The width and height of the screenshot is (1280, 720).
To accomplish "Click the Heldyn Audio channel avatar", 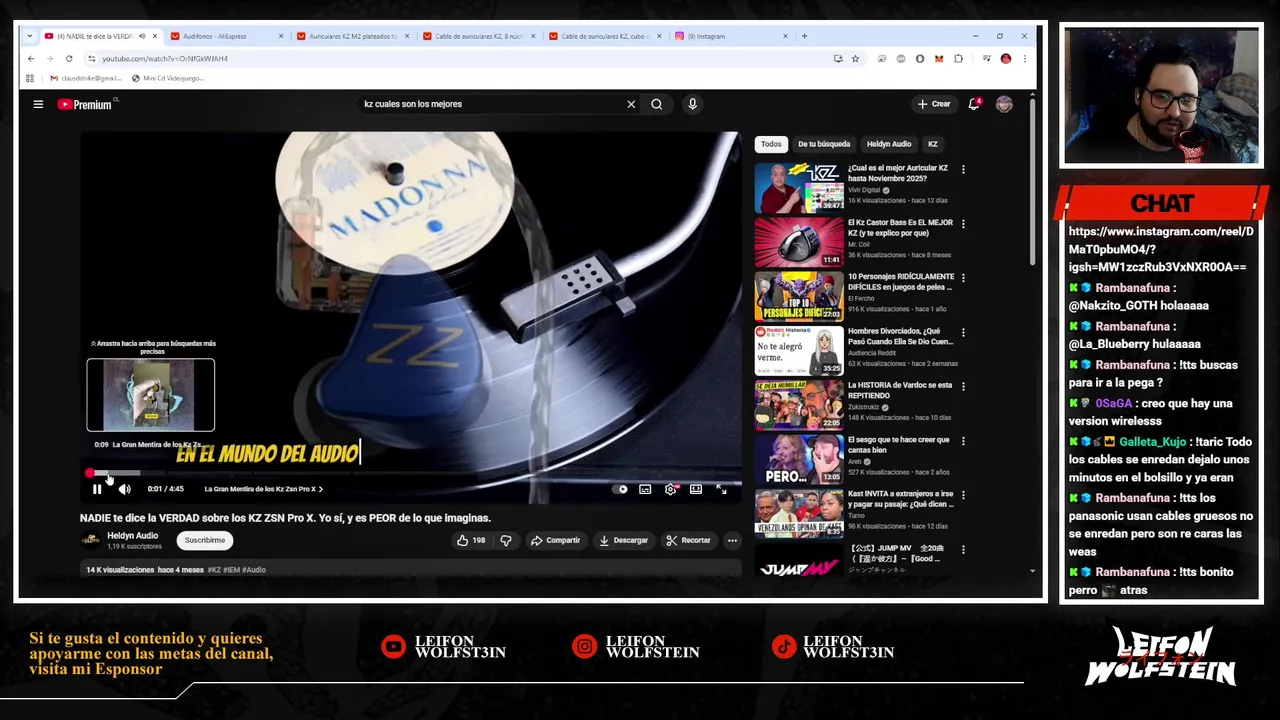I will coord(90,540).
